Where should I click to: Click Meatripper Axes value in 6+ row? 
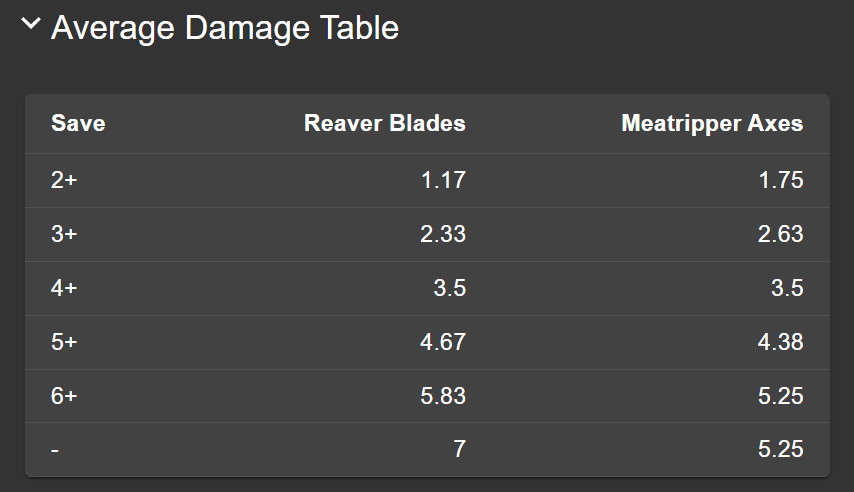[780, 396]
